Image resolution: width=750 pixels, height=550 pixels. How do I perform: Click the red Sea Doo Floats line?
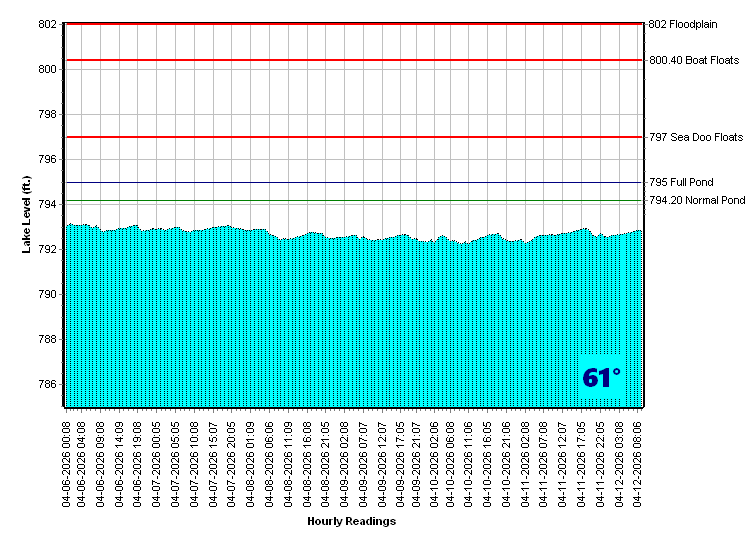[x=350, y=137]
